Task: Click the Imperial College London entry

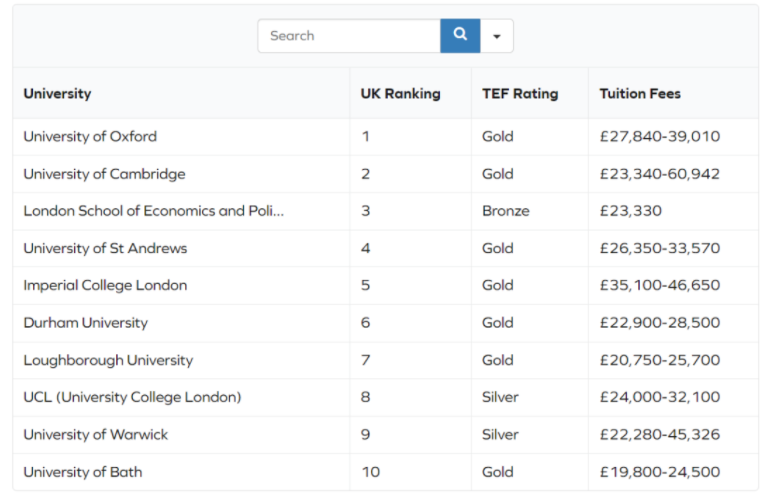Action: pos(105,286)
